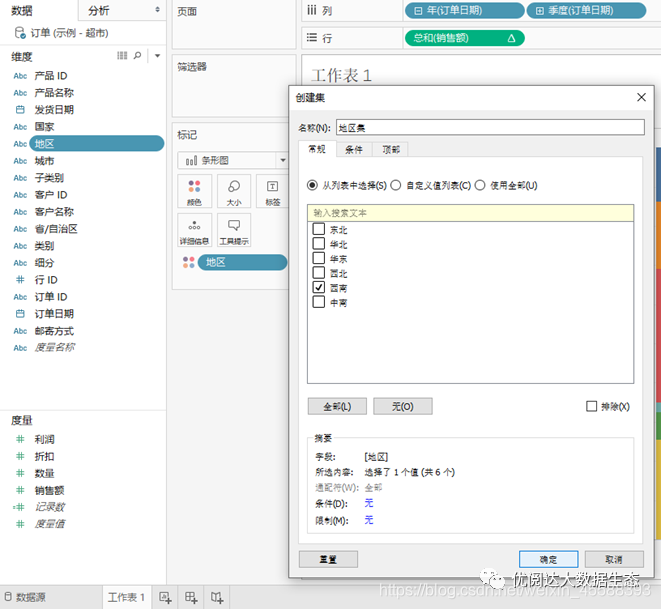Image resolution: width=661 pixels, height=609 pixels.
Task: Switch to the 条件 tab in dialog
Action: click(354, 150)
